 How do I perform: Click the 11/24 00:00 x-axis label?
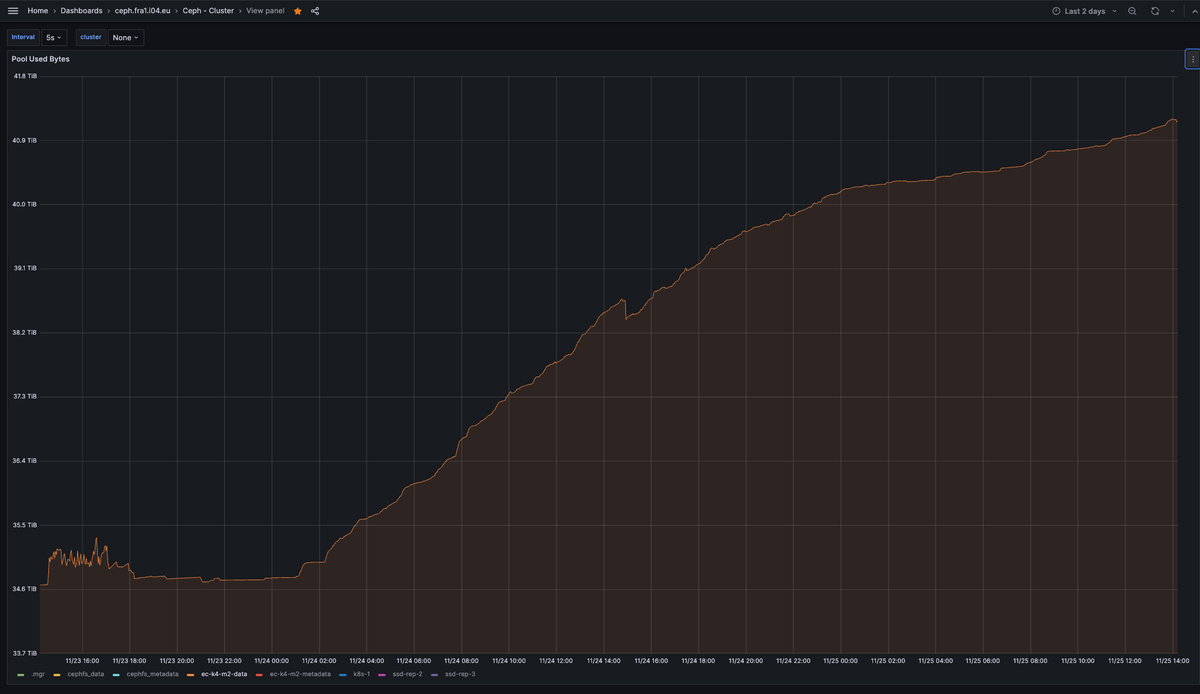pyautogui.click(x=271, y=661)
